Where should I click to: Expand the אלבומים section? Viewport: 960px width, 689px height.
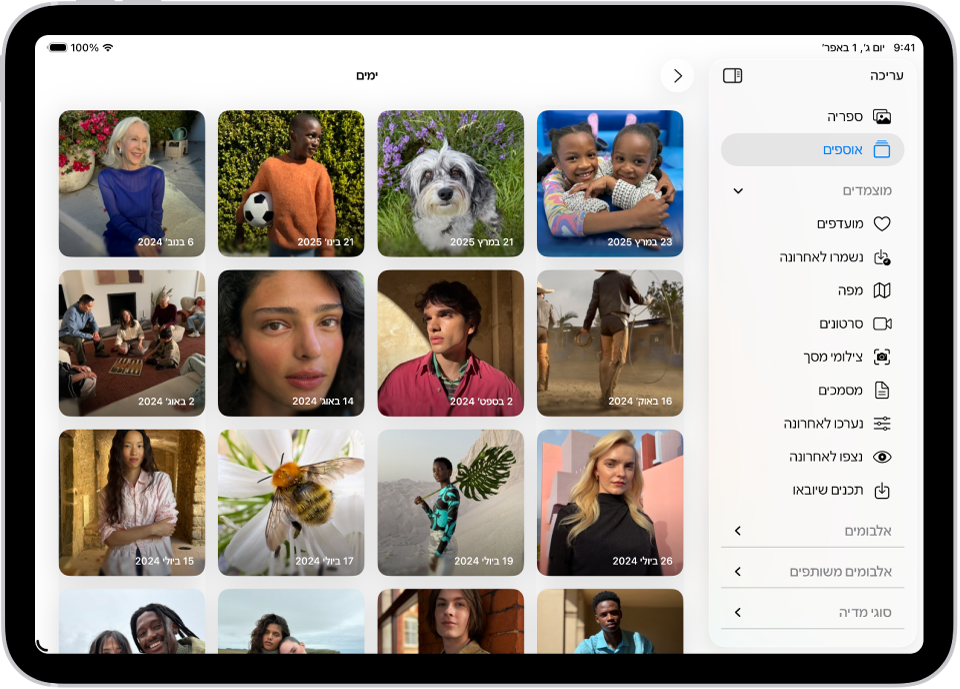tap(738, 531)
